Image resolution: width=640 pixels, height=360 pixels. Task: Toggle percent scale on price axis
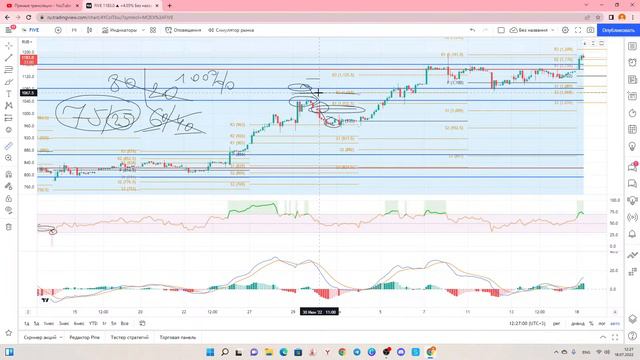[x=591, y=323]
